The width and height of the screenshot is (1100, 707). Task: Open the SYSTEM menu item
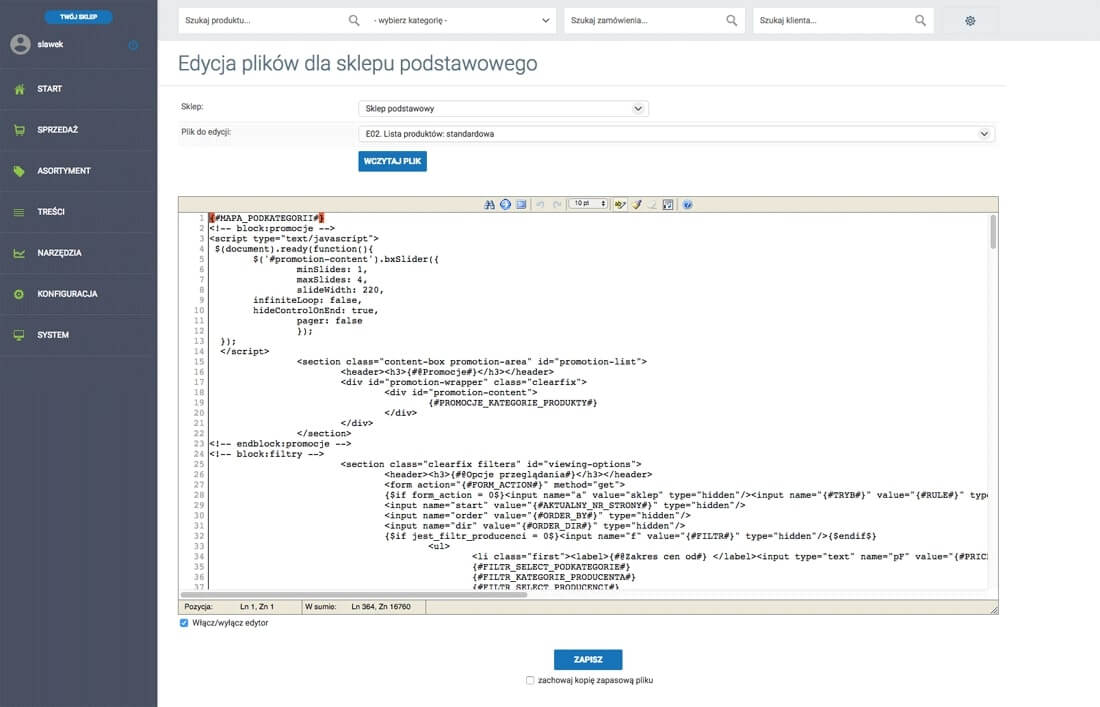79,335
